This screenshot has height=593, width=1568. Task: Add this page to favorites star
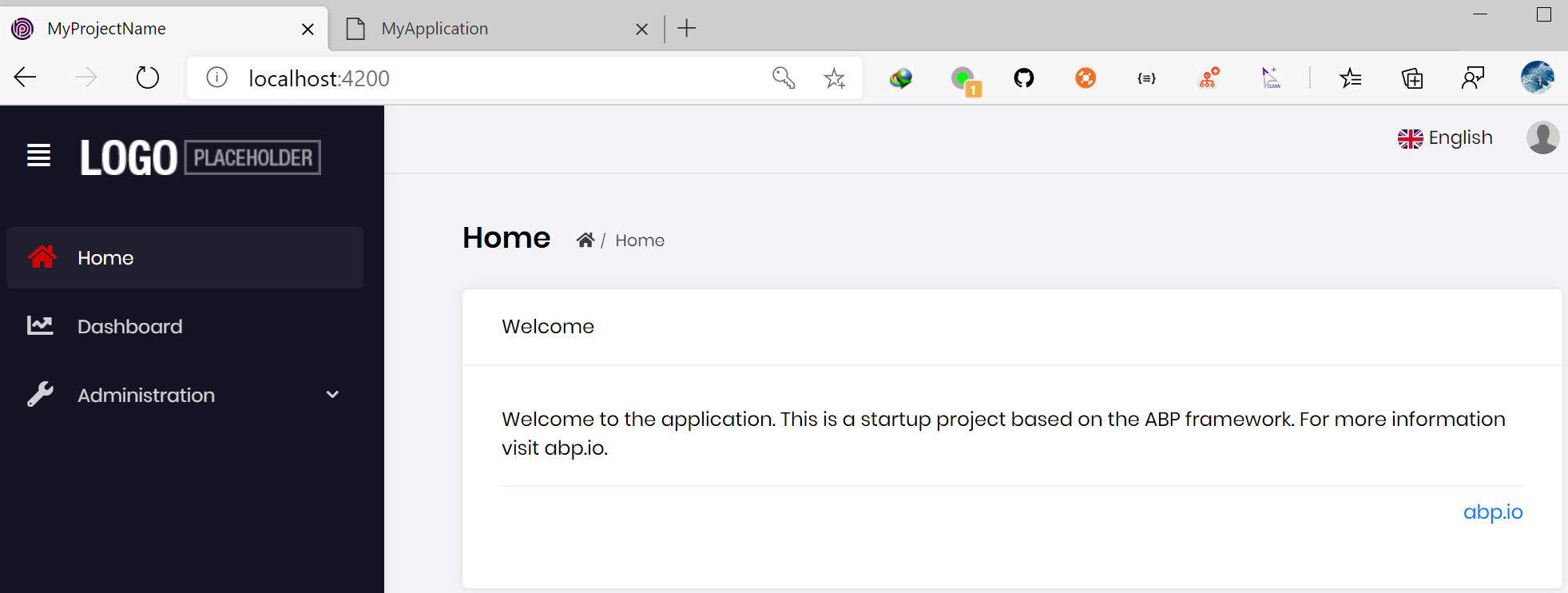[835, 78]
